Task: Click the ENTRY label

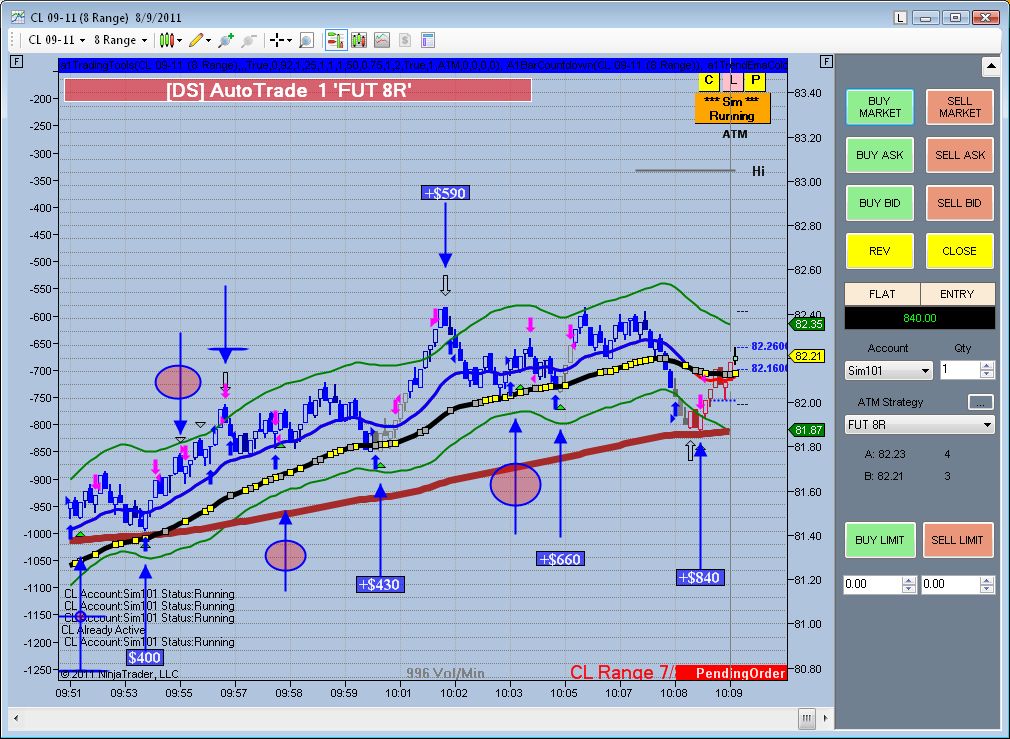Action: 957,294
